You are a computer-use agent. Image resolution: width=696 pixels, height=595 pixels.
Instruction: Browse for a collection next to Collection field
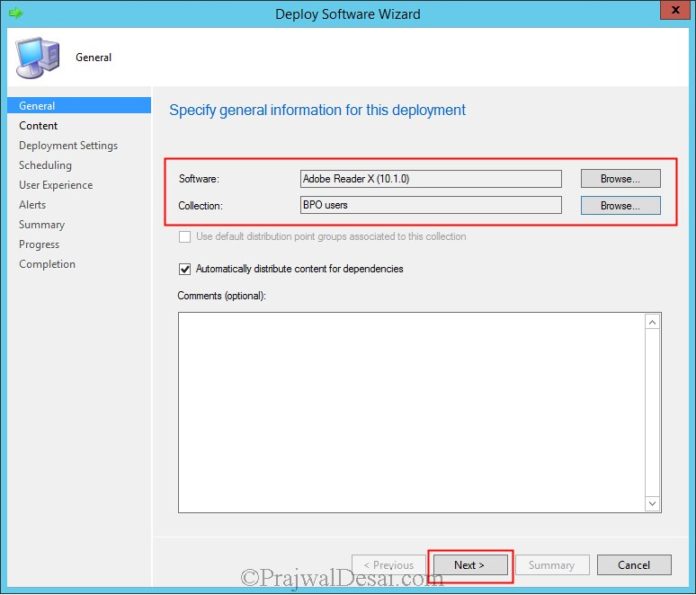(x=621, y=206)
